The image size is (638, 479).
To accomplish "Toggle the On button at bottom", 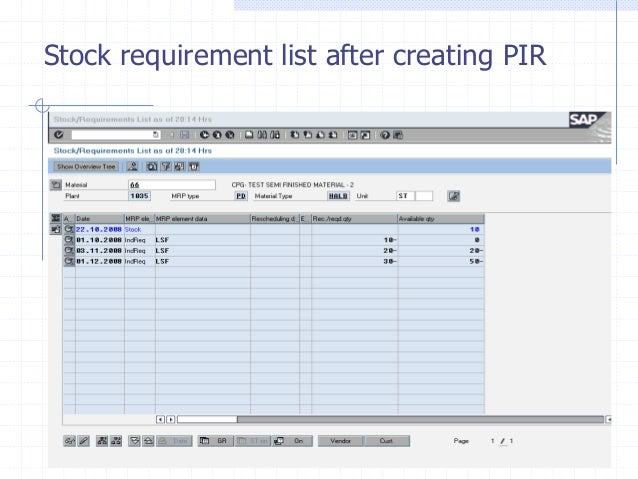I will pos(292,441).
